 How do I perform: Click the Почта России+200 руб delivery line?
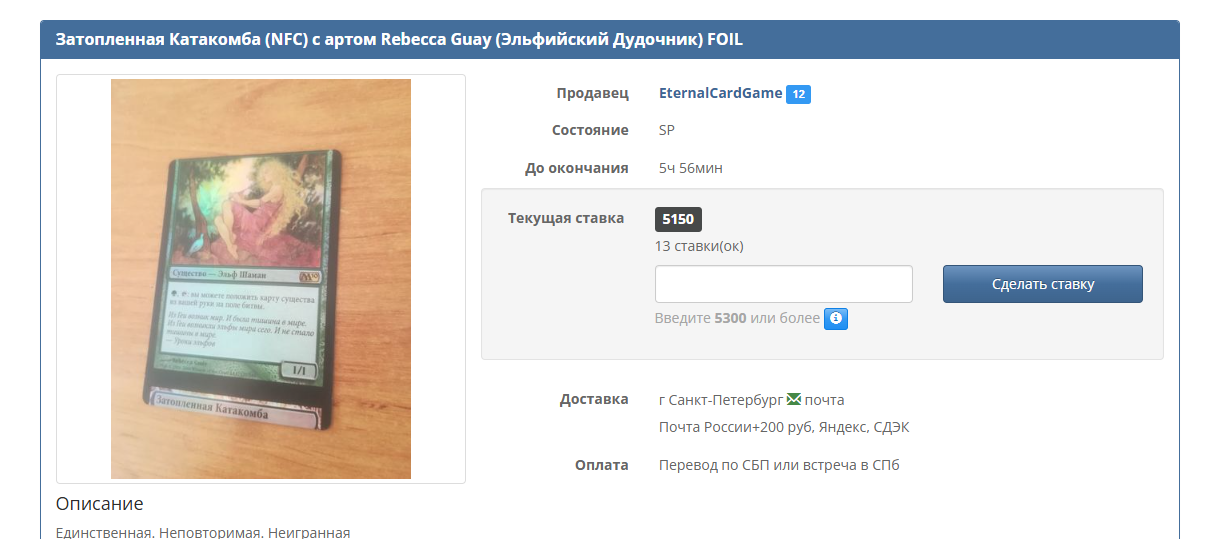point(784,427)
